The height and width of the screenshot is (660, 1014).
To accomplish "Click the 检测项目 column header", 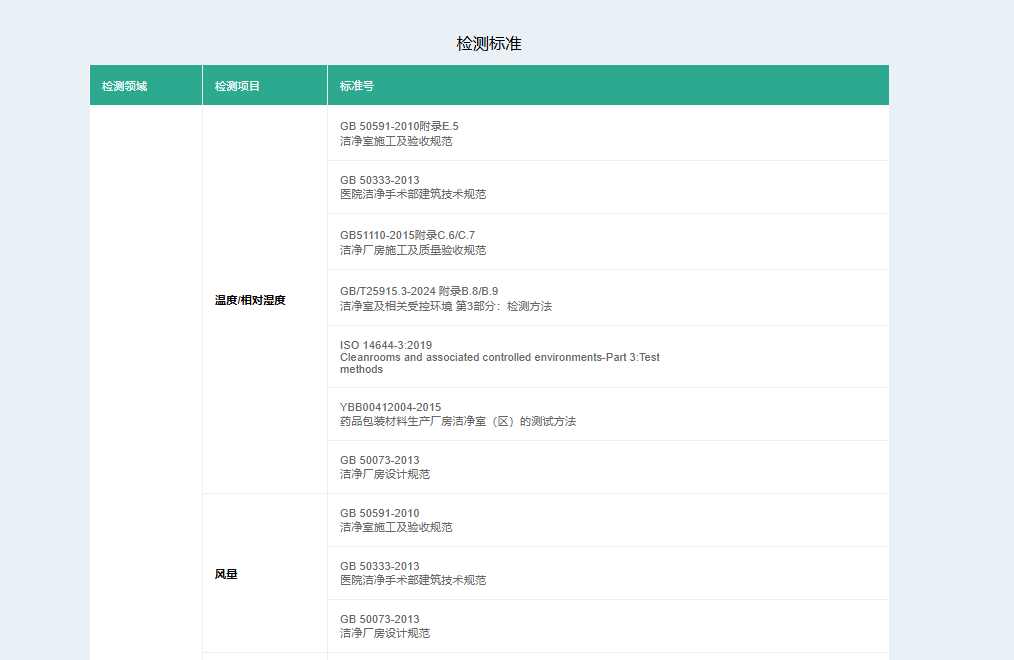I will tap(237, 86).
